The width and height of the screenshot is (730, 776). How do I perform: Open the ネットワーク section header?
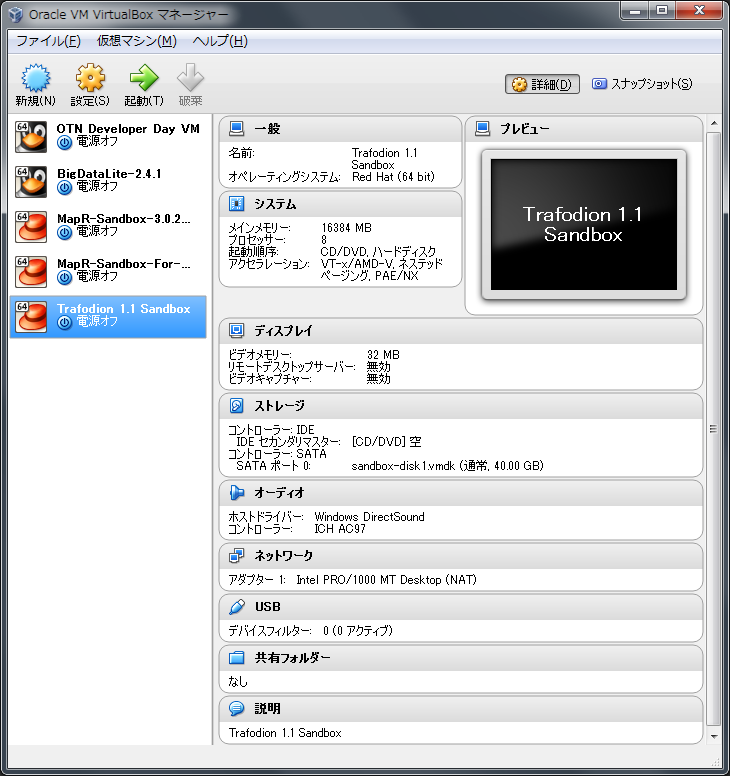coord(461,556)
